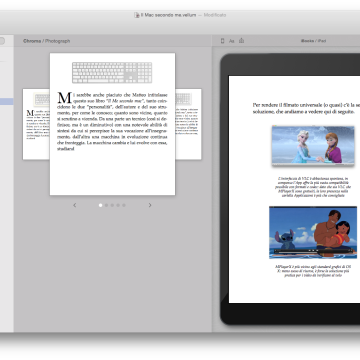Screen dimensions: 360x360
Task: Click the keyboard image on center style card
Action: click(x=112, y=72)
